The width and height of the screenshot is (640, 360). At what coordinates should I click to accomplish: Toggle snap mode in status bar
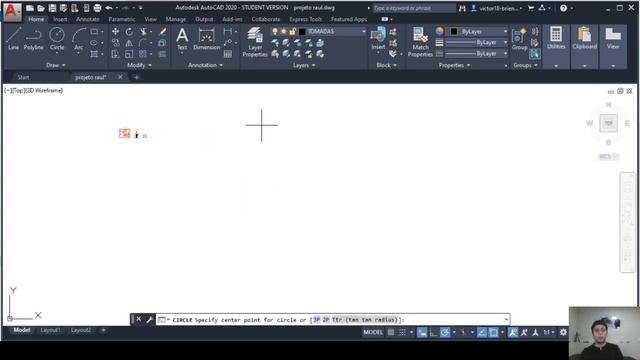tap(402, 332)
